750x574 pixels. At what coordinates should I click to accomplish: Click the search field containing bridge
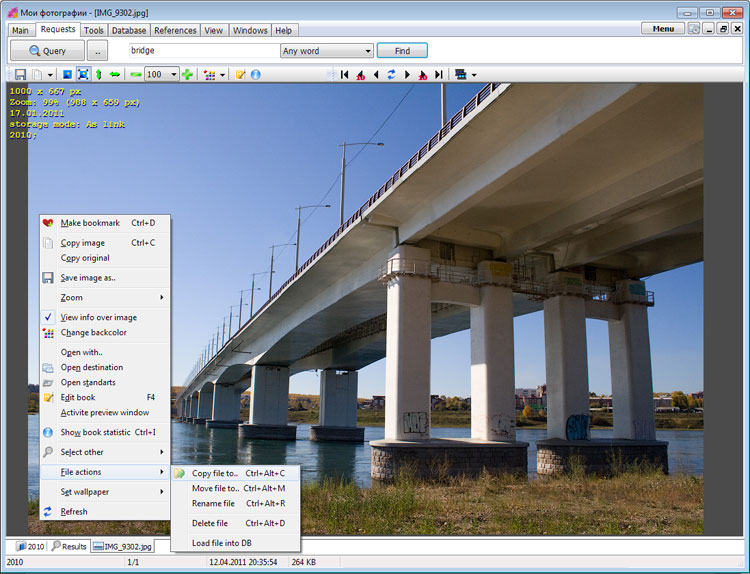(x=204, y=50)
